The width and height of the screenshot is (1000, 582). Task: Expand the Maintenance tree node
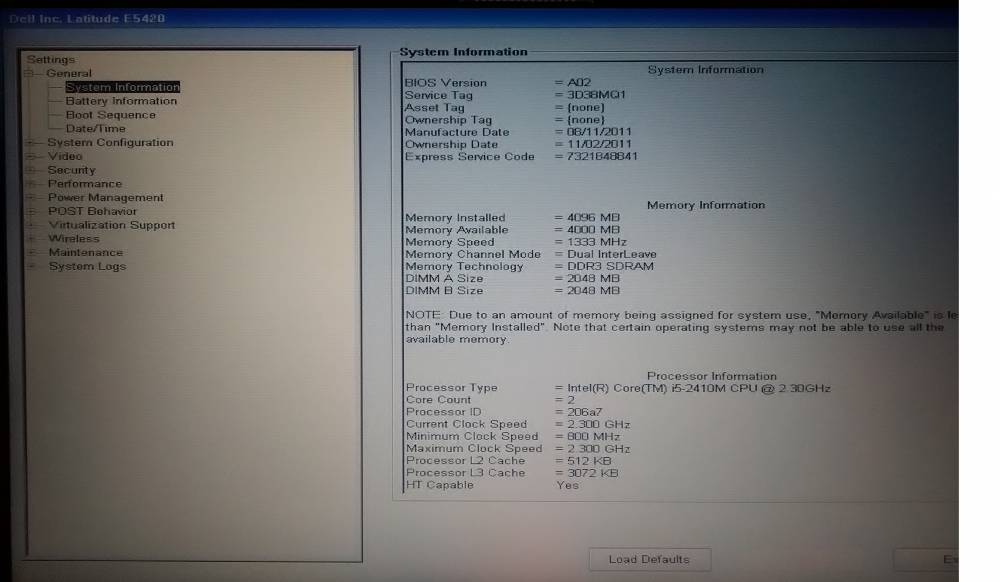[31, 252]
